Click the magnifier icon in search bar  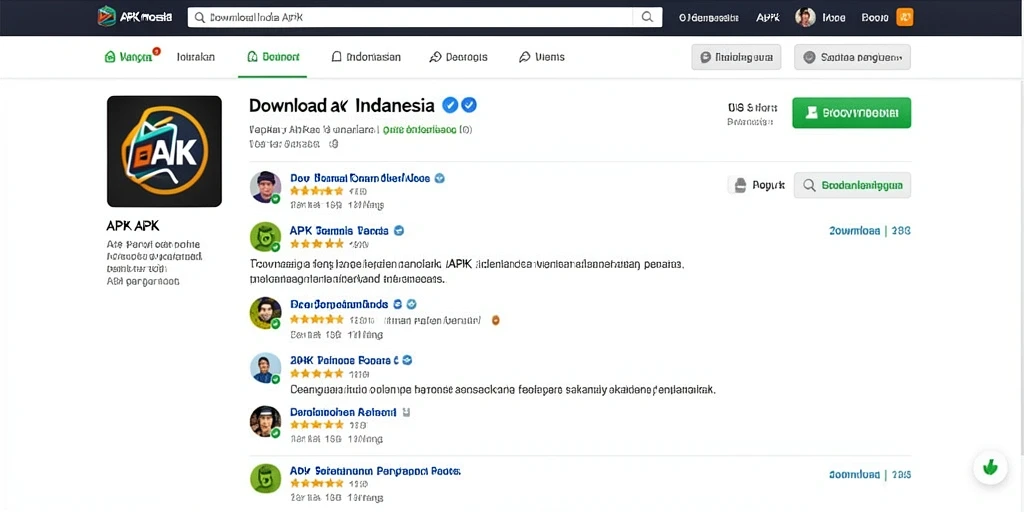(x=647, y=18)
